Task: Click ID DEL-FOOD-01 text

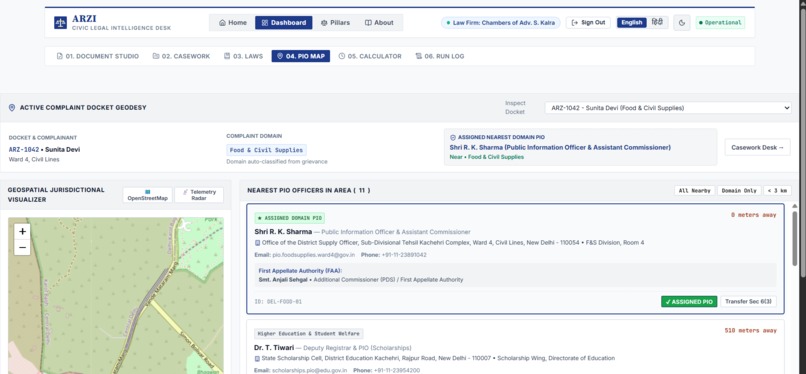Action: tap(278, 302)
